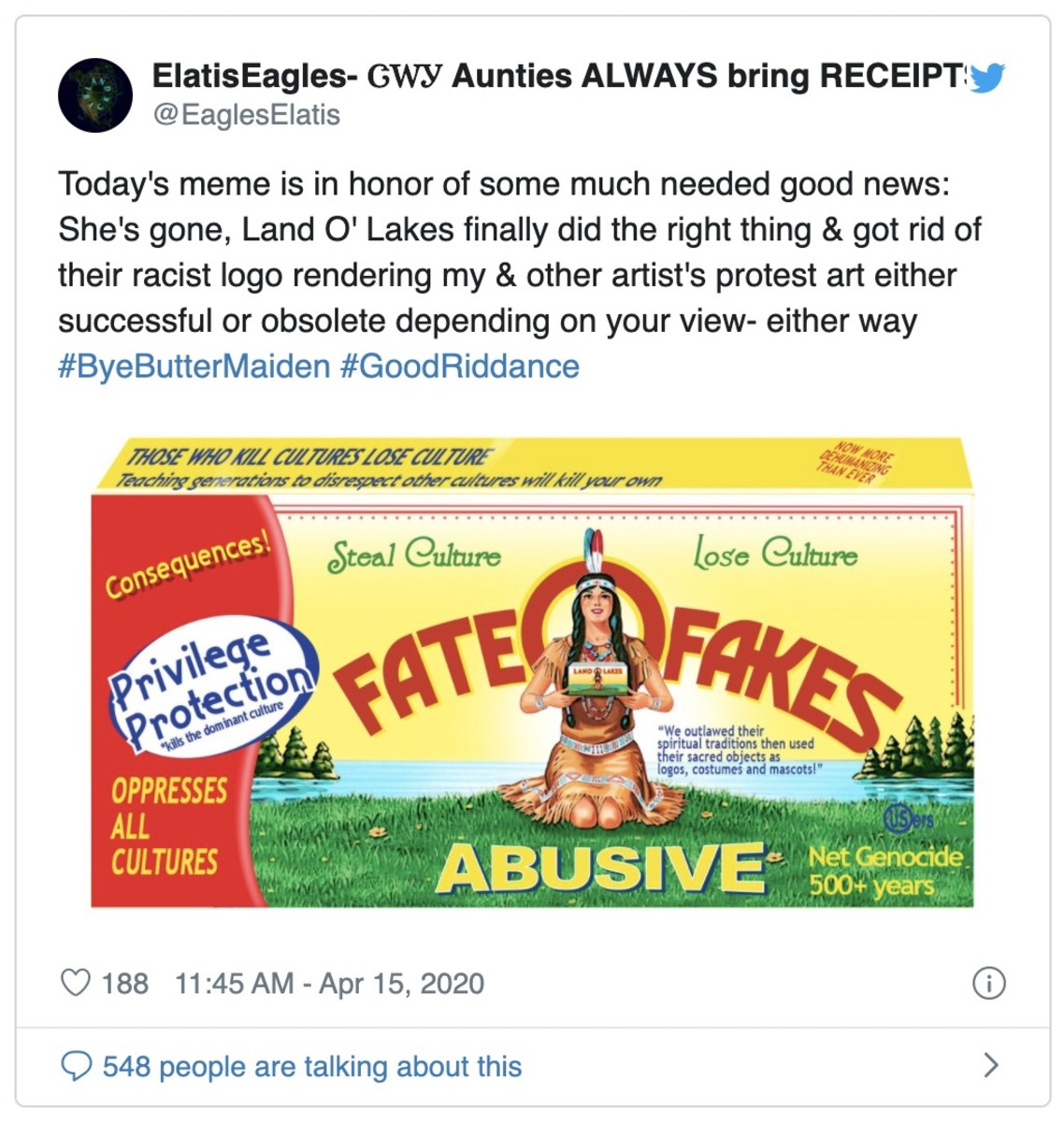Open the info icon for the tweet
The width and height of the screenshot is (1064, 1122).
(x=989, y=984)
